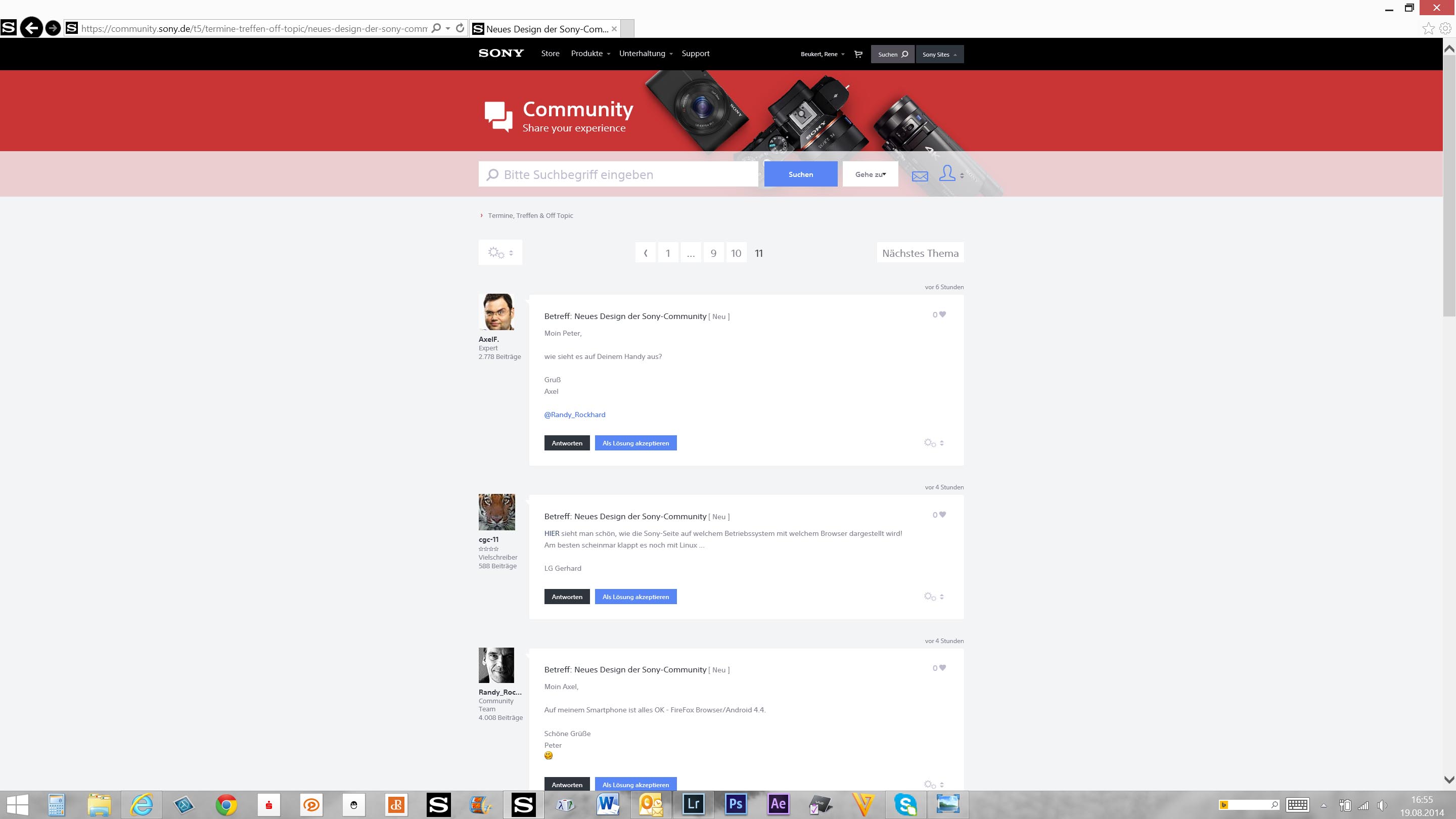
Task: Click the heart icon on cgc-11's post
Action: click(x=942, y=515)
